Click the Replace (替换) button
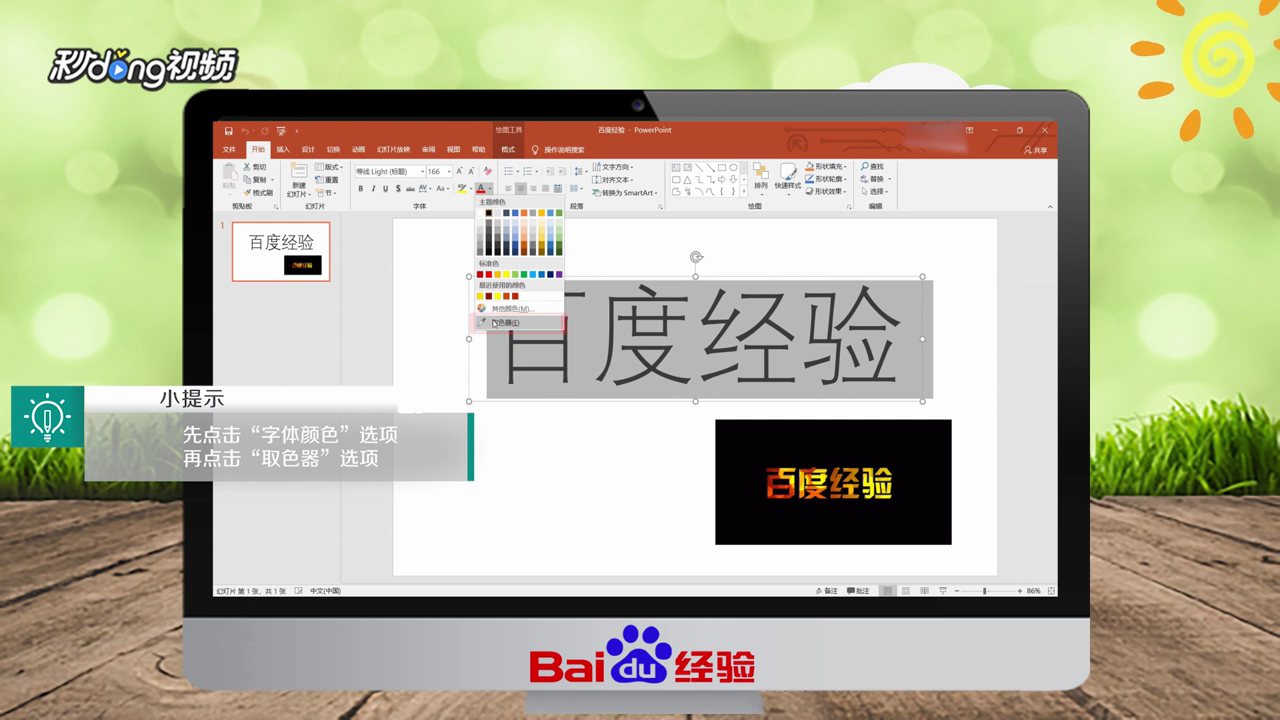 click(x=876, y=179)
